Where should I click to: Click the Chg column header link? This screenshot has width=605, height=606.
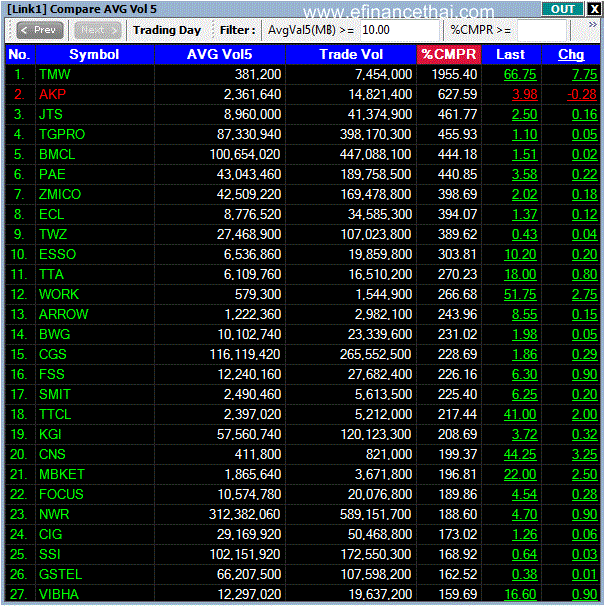tap(571, 54)
